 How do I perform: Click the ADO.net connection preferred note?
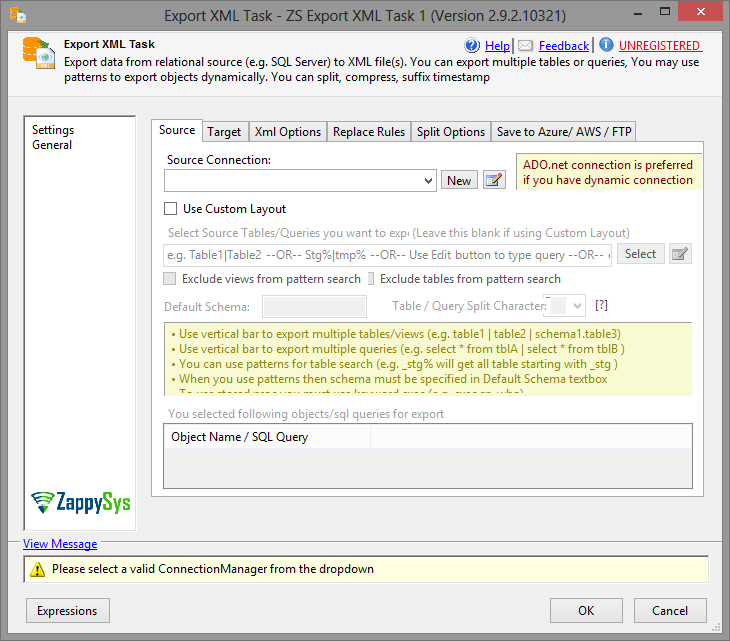click(608, 172)
